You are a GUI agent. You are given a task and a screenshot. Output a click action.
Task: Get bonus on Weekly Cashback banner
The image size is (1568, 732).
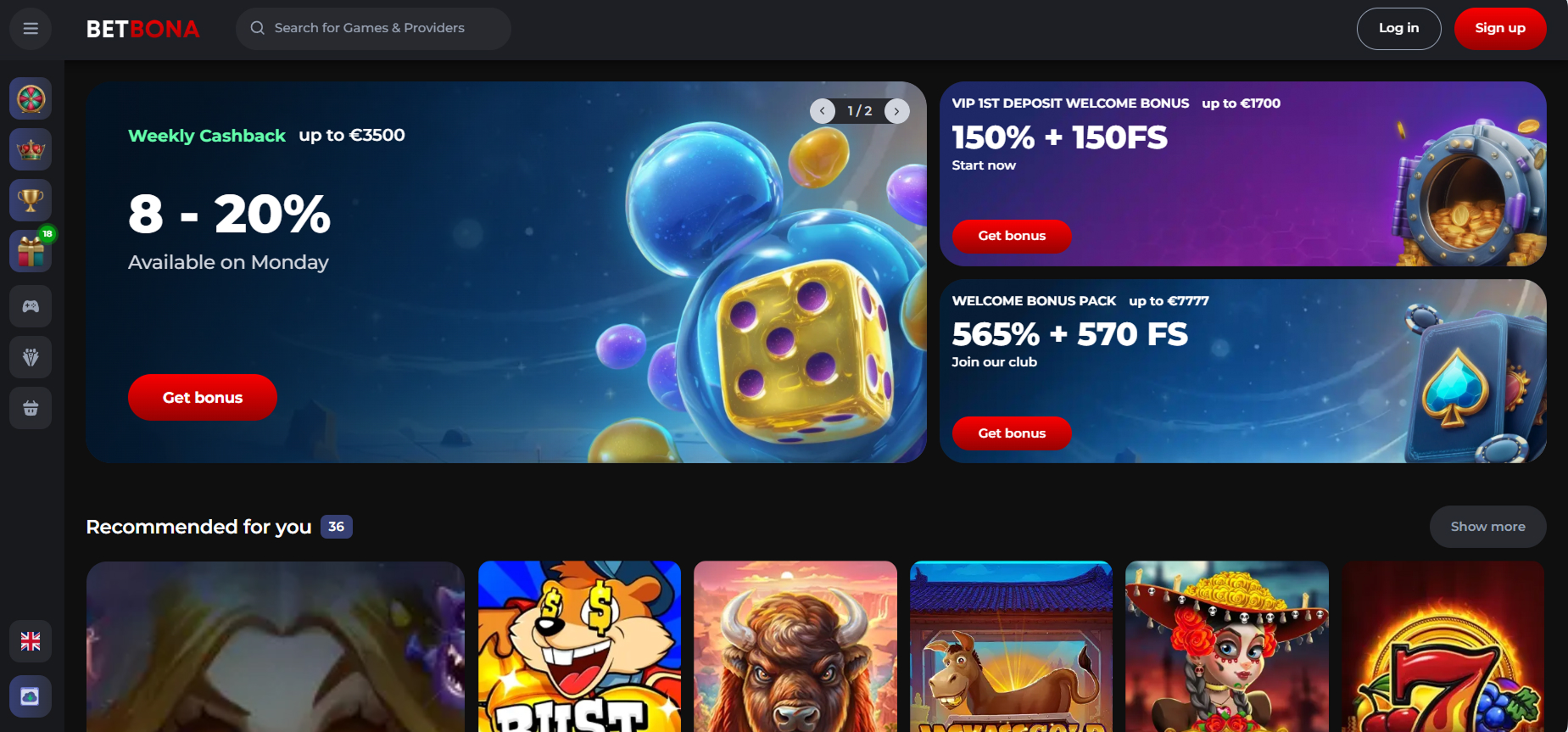coord(203,397)
